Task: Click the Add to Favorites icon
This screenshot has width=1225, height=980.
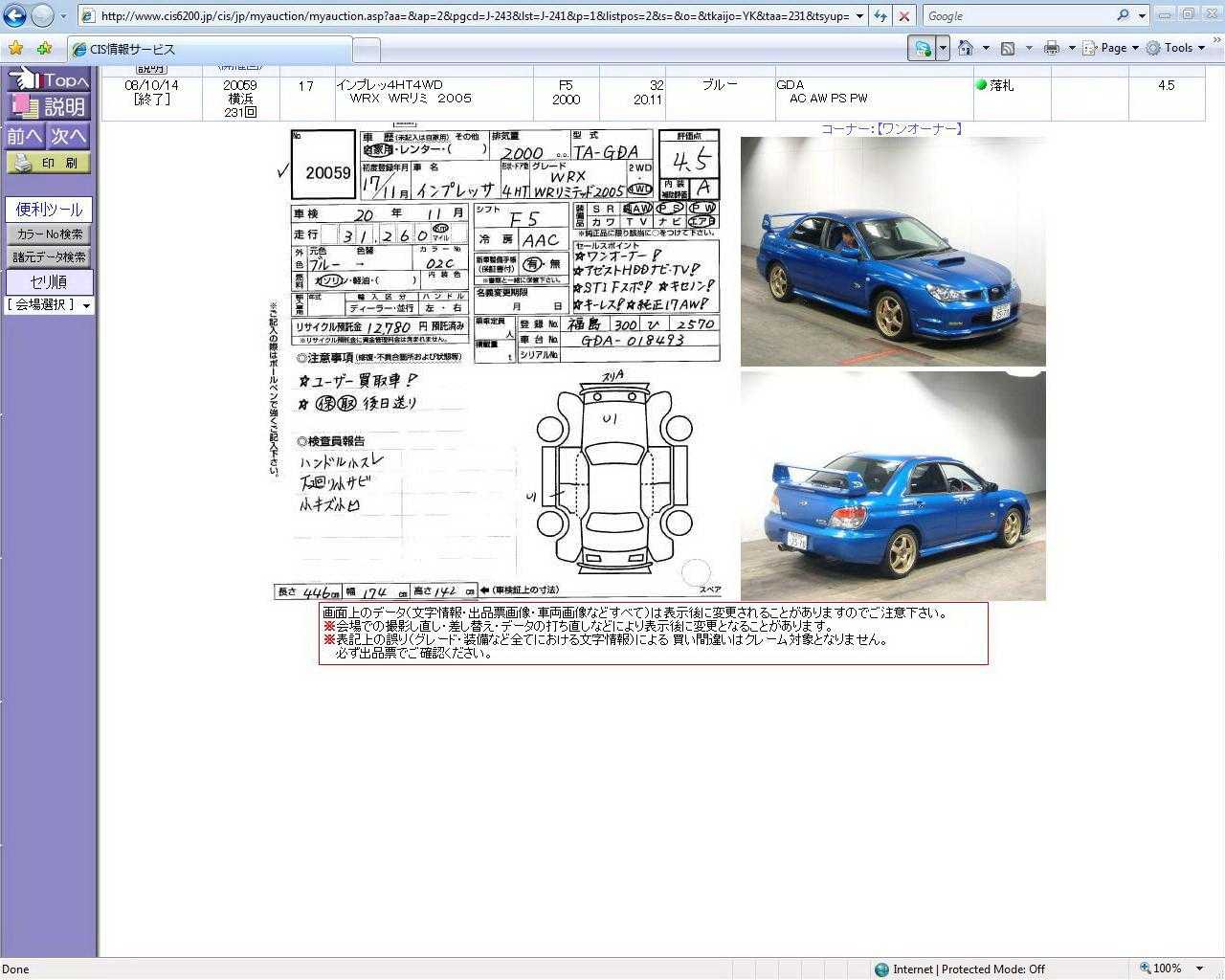Action: (44, 49)
